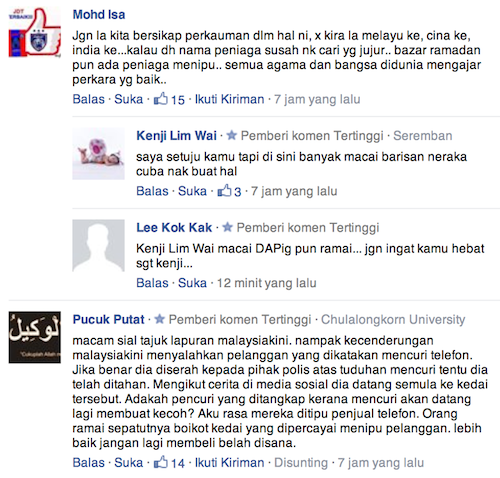Viewport: 500px width, 478px height.
Task: Toggle Ikuti Kiriman on Mohd Isa's comment
Action: pyautogui.click(x=229, y=99)
